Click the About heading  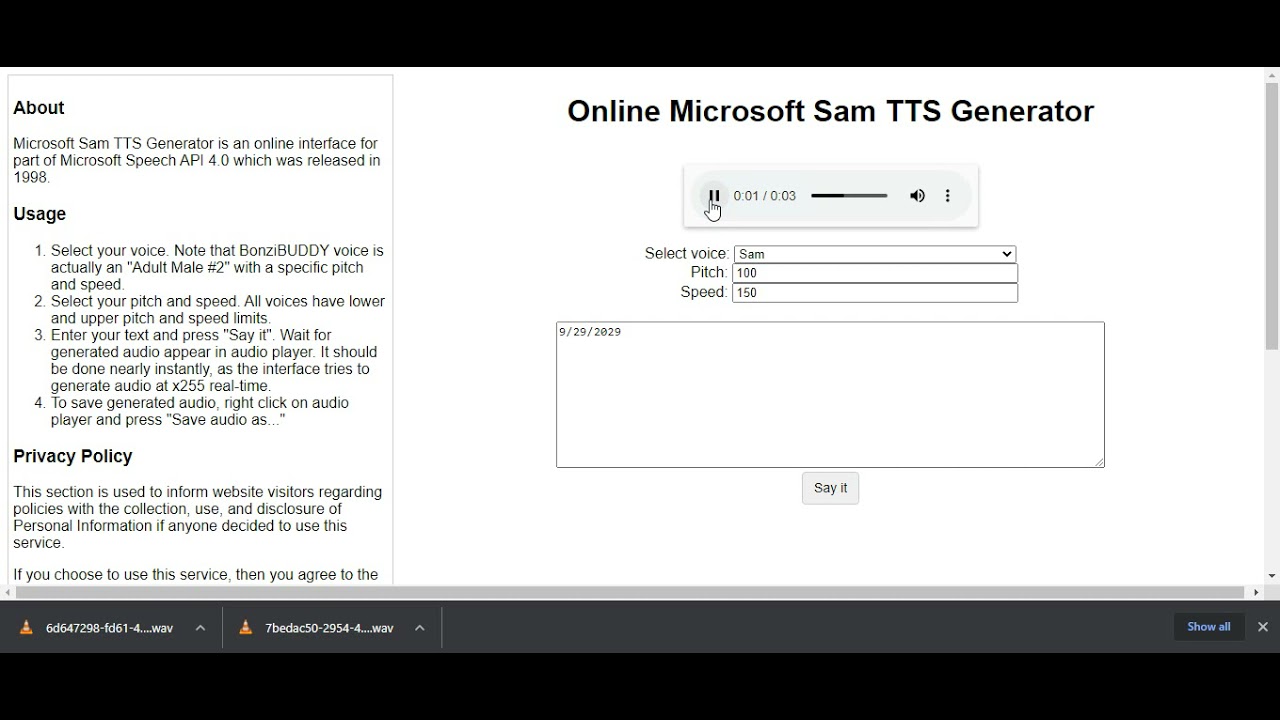point(39,108)
